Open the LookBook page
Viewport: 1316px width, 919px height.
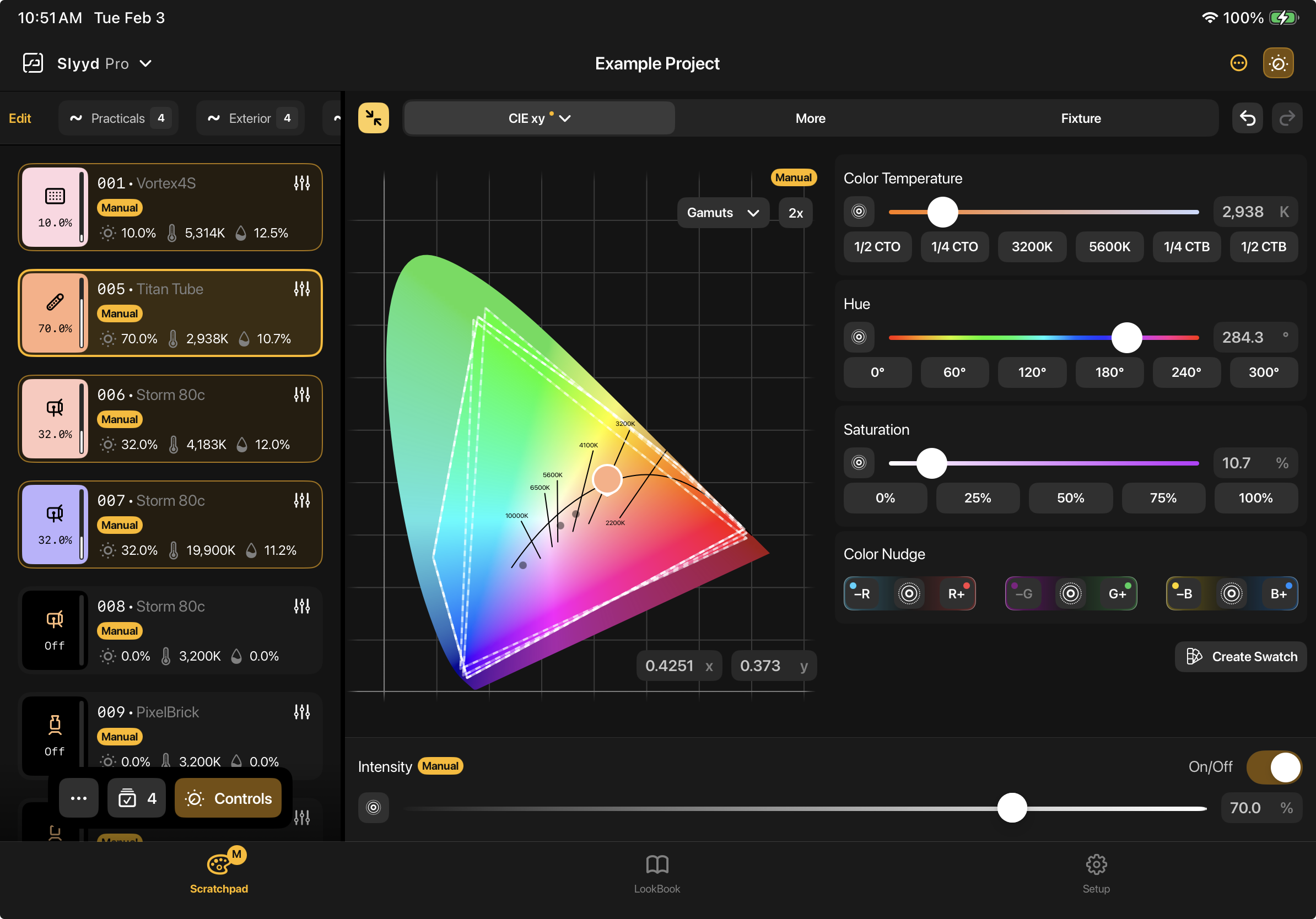click(x=657, y=873)
